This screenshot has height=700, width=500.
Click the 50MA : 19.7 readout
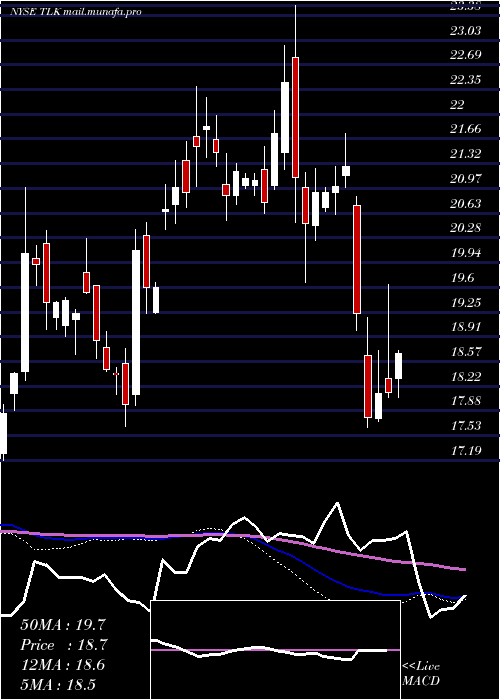(64, 625)
